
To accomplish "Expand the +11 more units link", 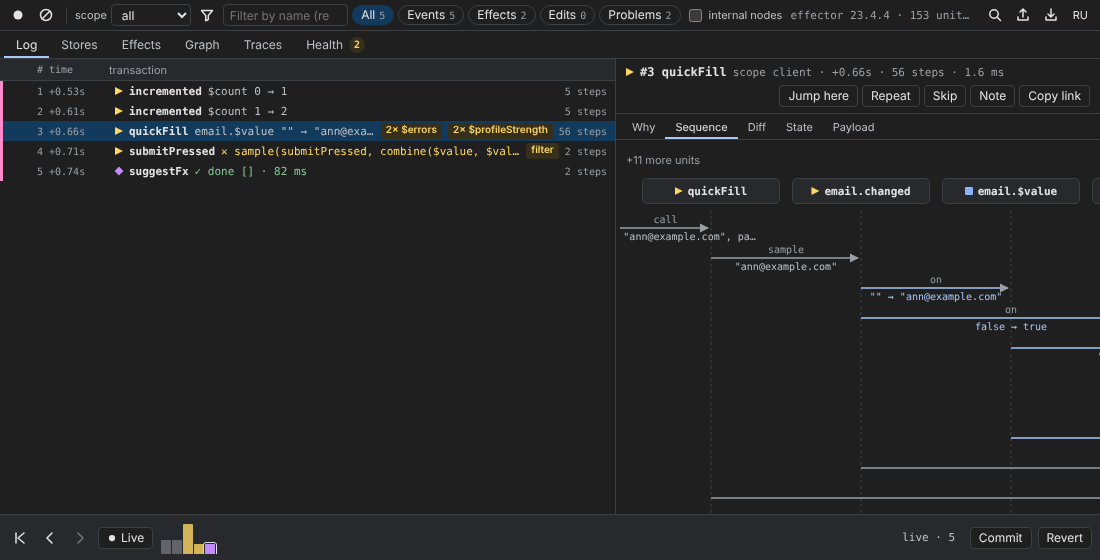I will pyautogui.click(x=662, y=160).
